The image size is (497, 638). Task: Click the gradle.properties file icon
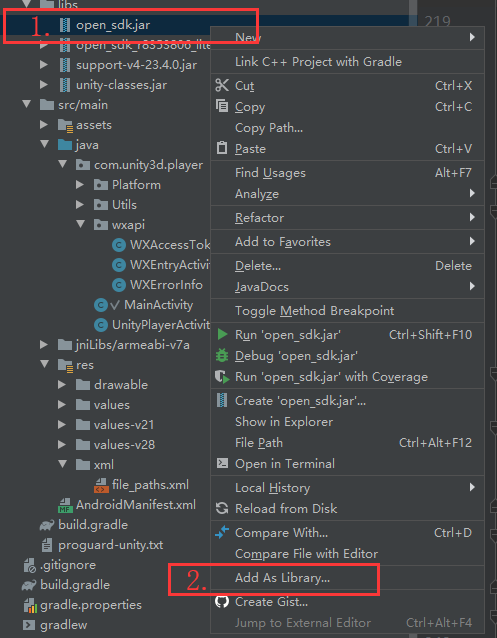(x=31, y=605)
